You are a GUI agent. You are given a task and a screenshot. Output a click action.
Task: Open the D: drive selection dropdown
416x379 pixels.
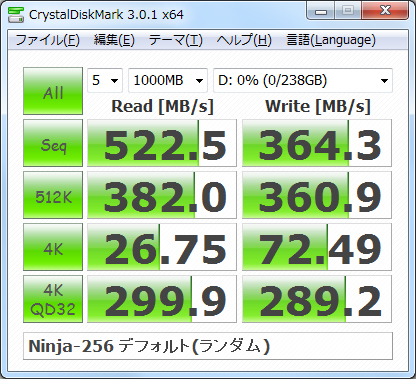[303, 80]
